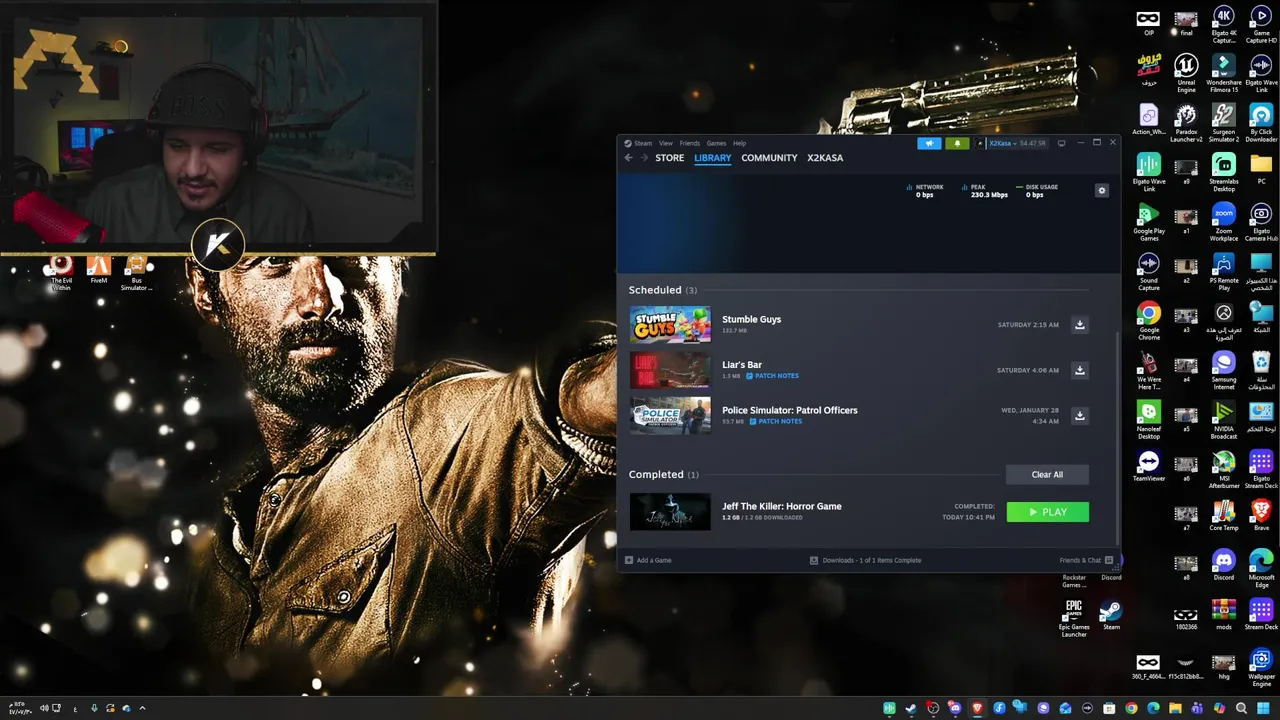Image resolution: width=1280 pixels, height=720 pixels.
Task: Open the View menu in Steam
Action: point(666,143)
